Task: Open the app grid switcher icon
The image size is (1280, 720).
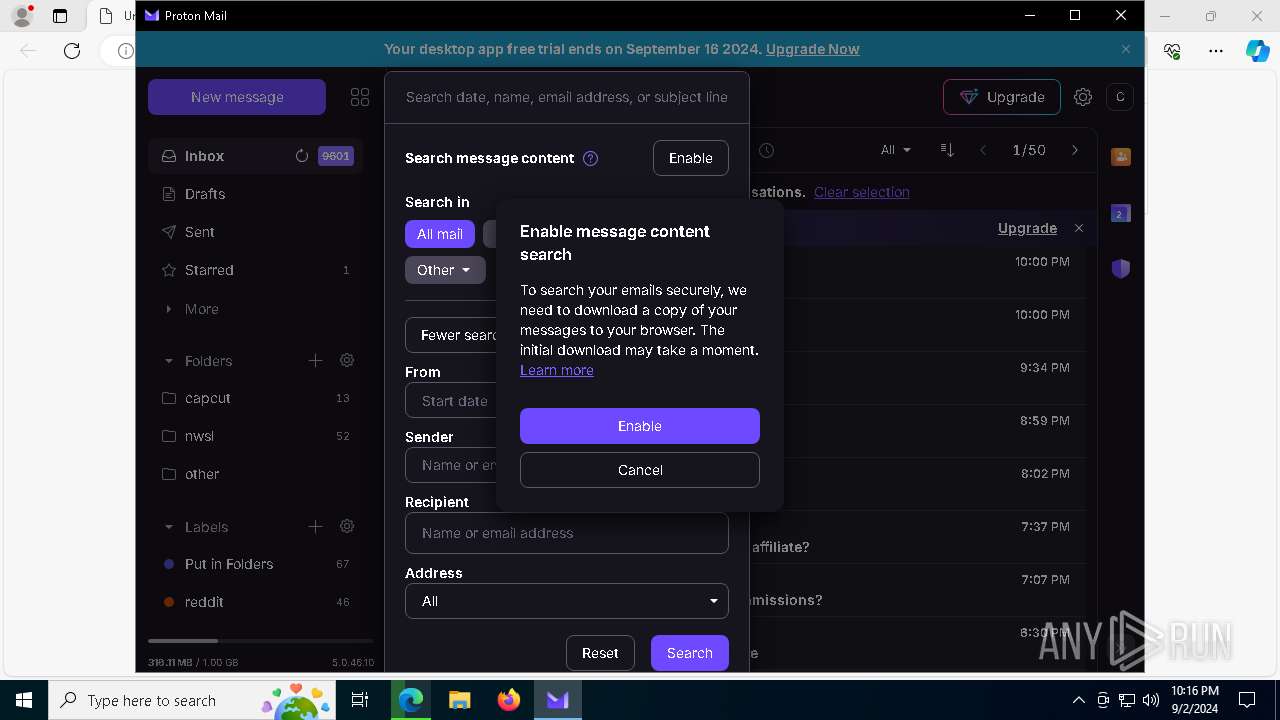Action: (360, 97)
